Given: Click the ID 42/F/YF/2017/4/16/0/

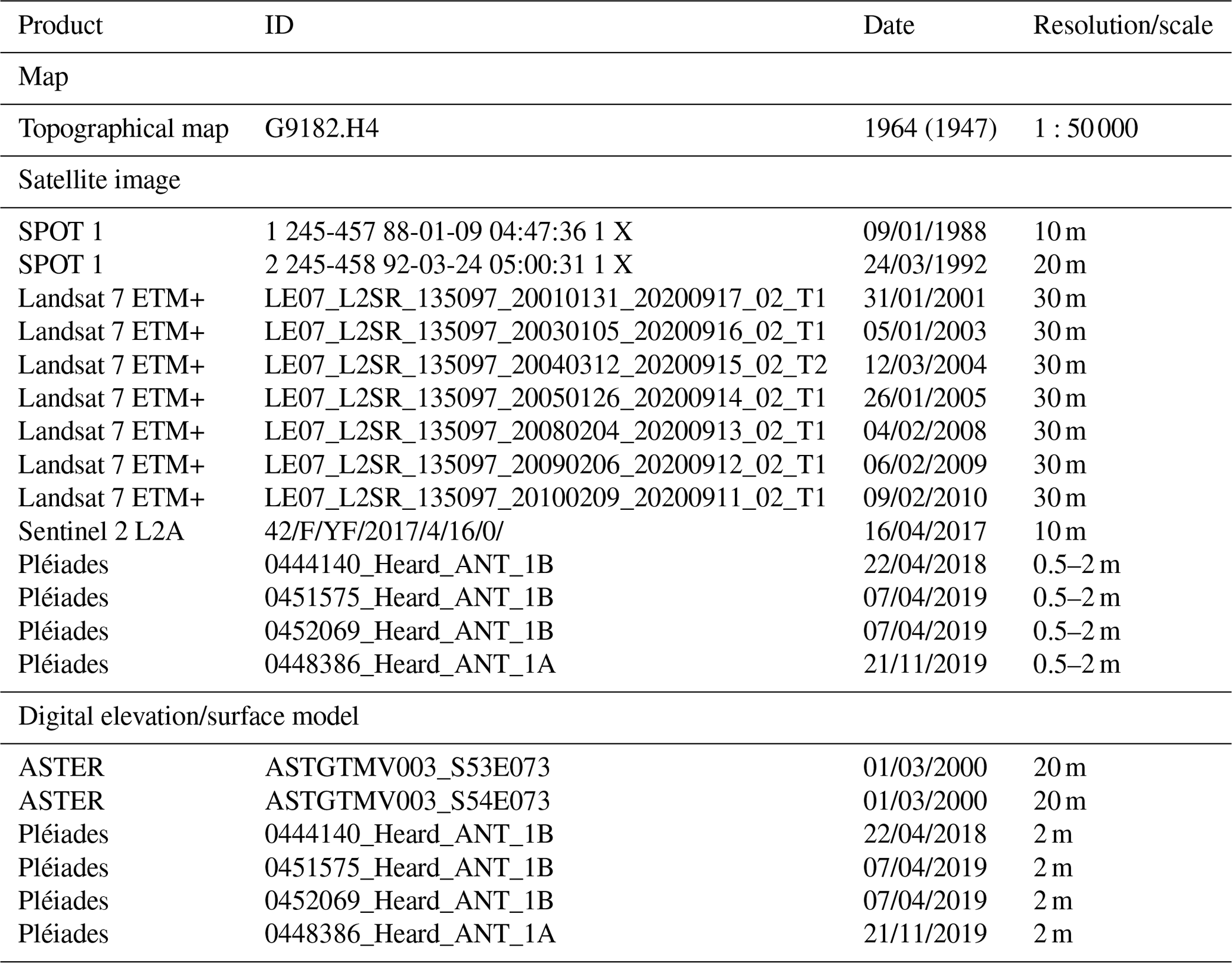Looking at the screenshot, I should click(x=383, y=531).
